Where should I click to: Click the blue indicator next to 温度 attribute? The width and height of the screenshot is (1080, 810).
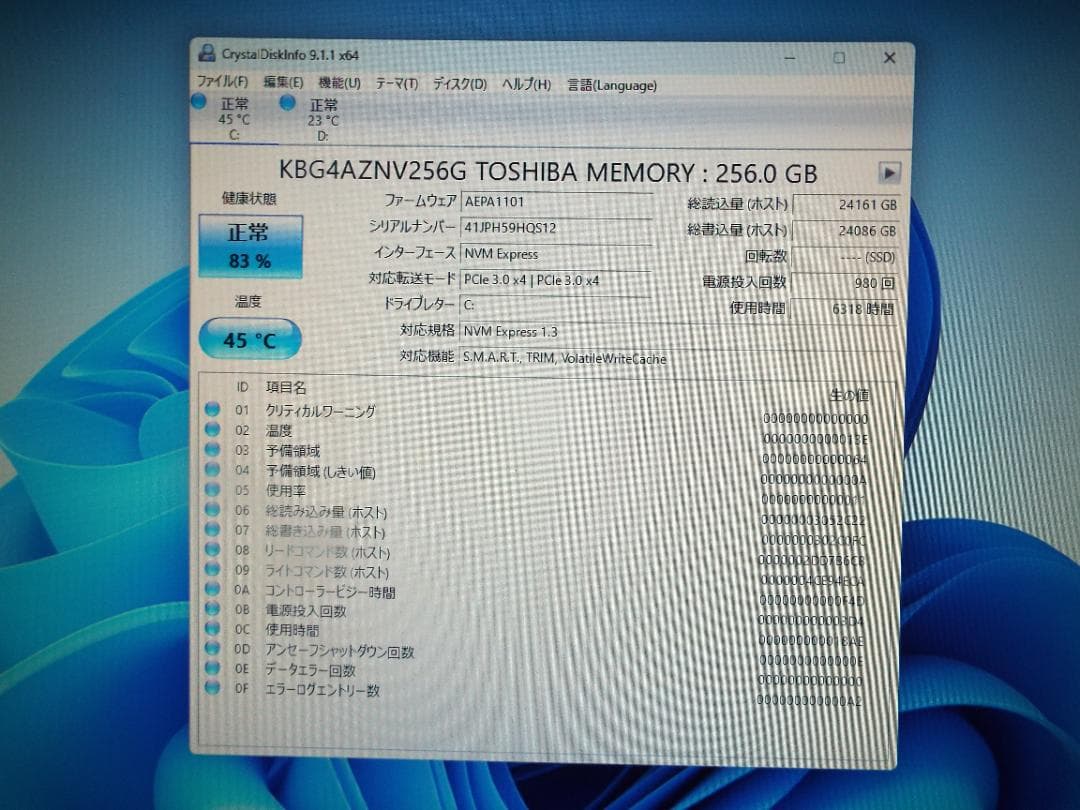click(x=211, y=430)
